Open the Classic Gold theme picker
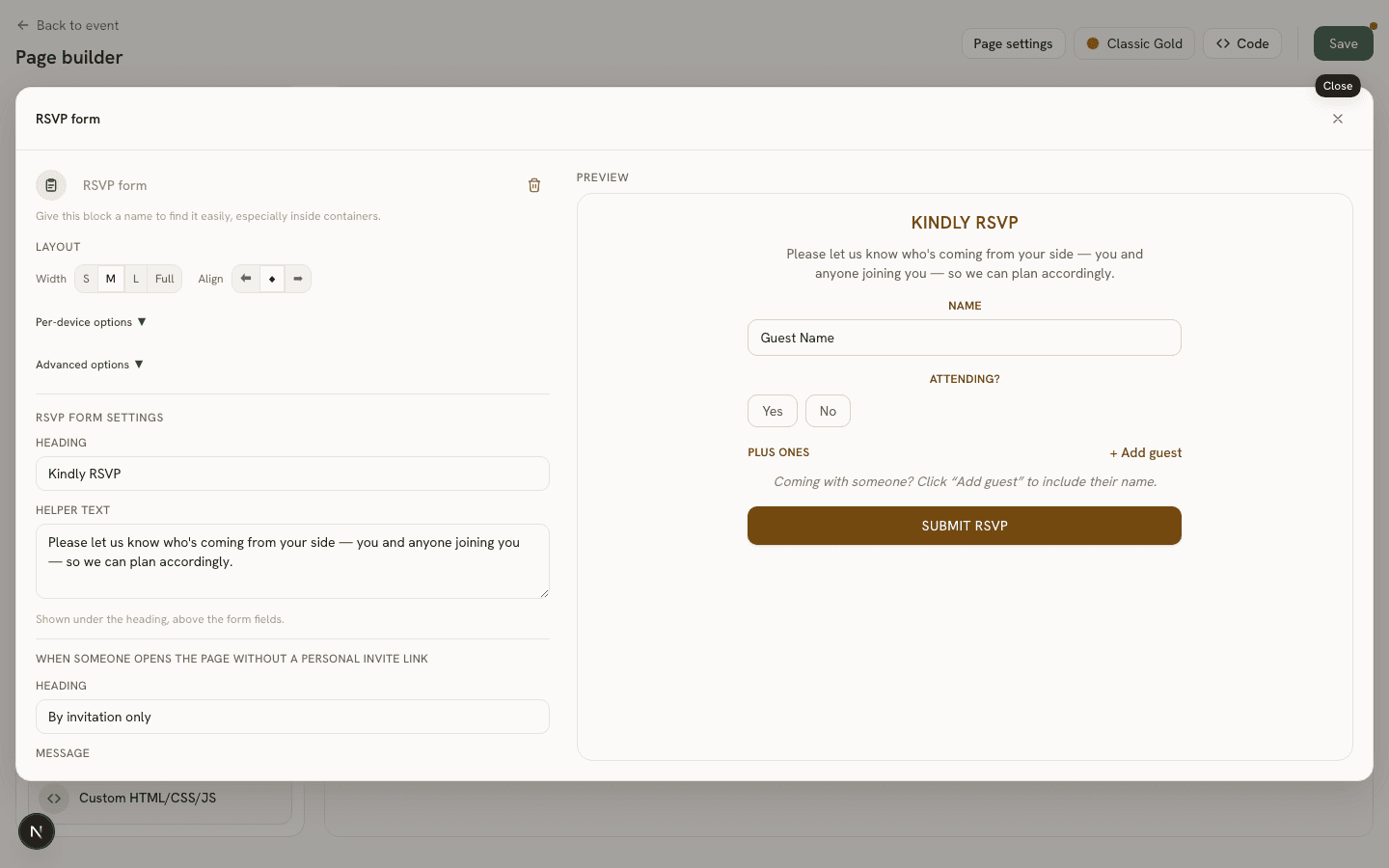Screen dimensions: 1389x868 point(1134,43)
